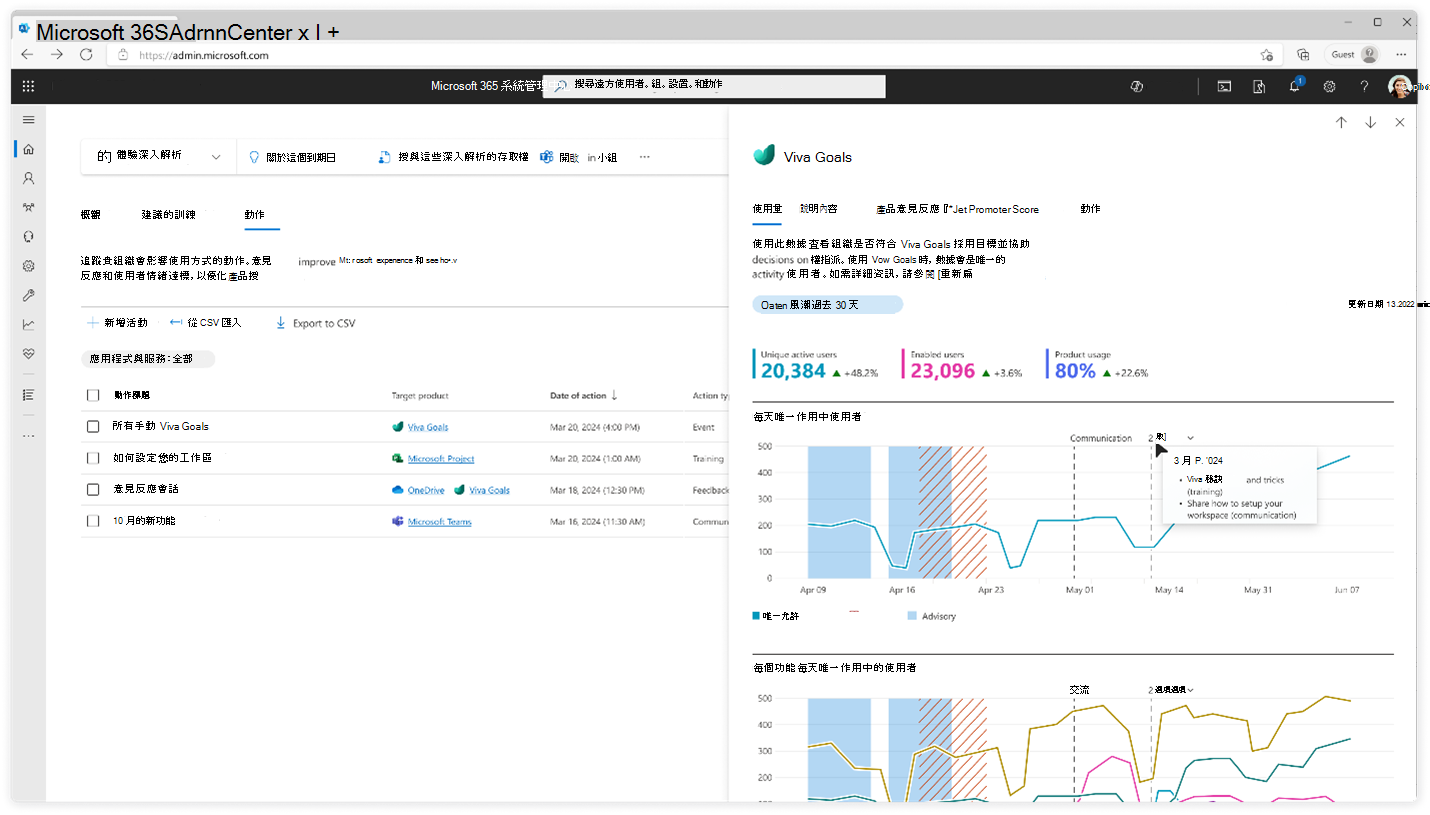Screen dimensions: 1430x815
Task: Open 應用程式與服務: 全部 filter
Action: click(148, 358)
